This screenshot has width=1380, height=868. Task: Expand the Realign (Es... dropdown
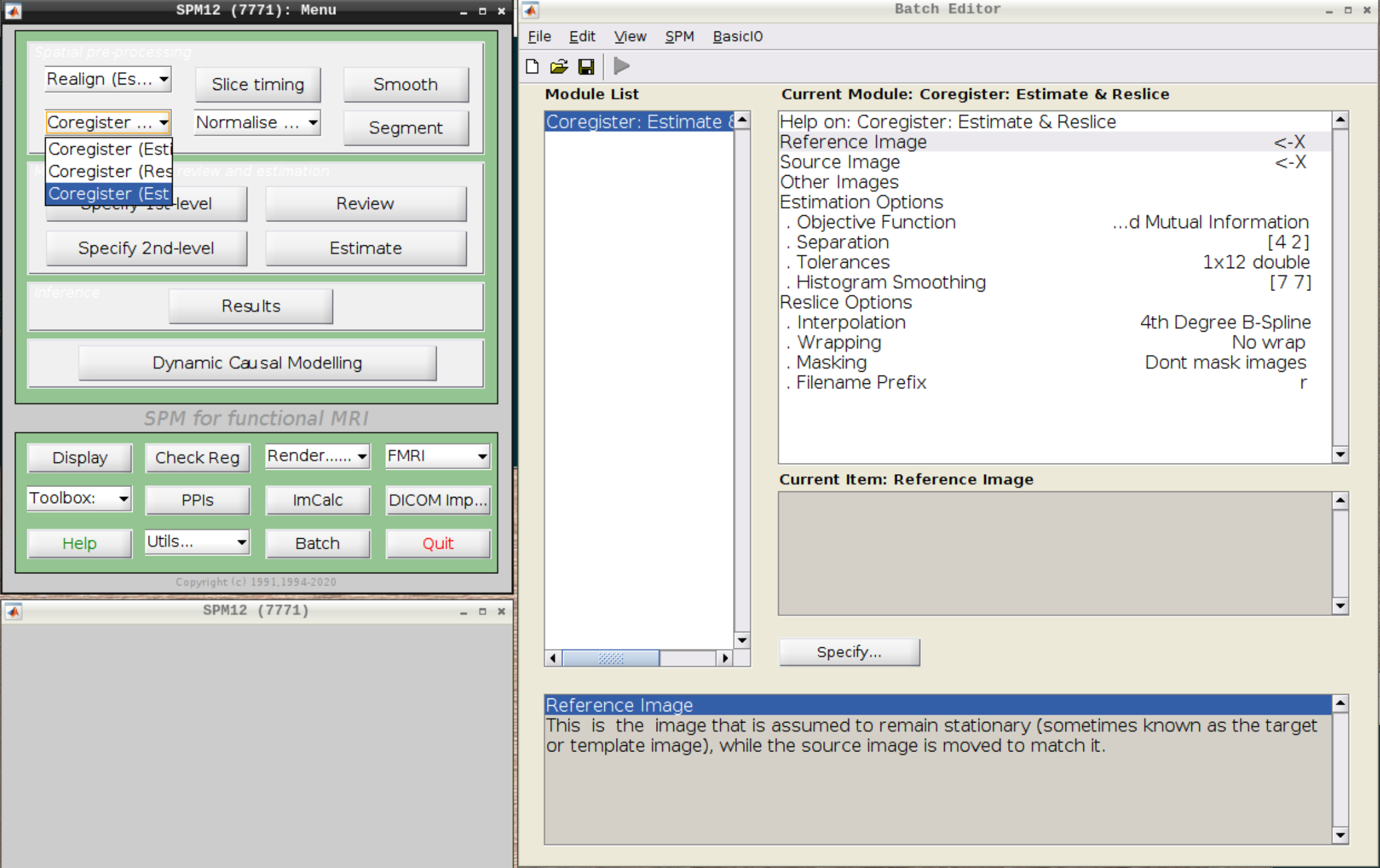point(108,79)
